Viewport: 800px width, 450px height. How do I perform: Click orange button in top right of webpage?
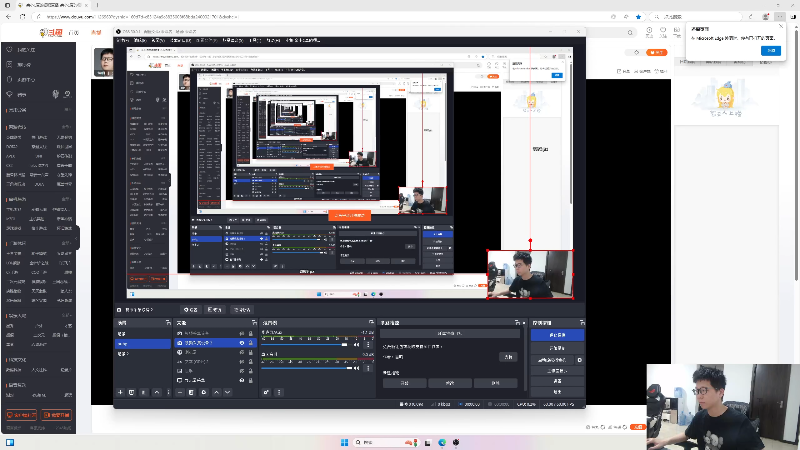657,53
